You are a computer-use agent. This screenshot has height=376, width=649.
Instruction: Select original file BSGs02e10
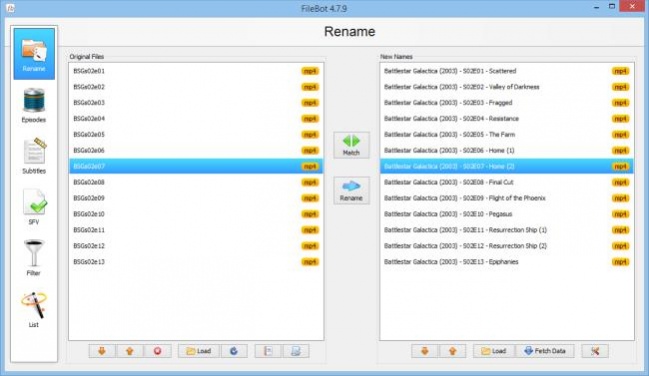point(196,214)
